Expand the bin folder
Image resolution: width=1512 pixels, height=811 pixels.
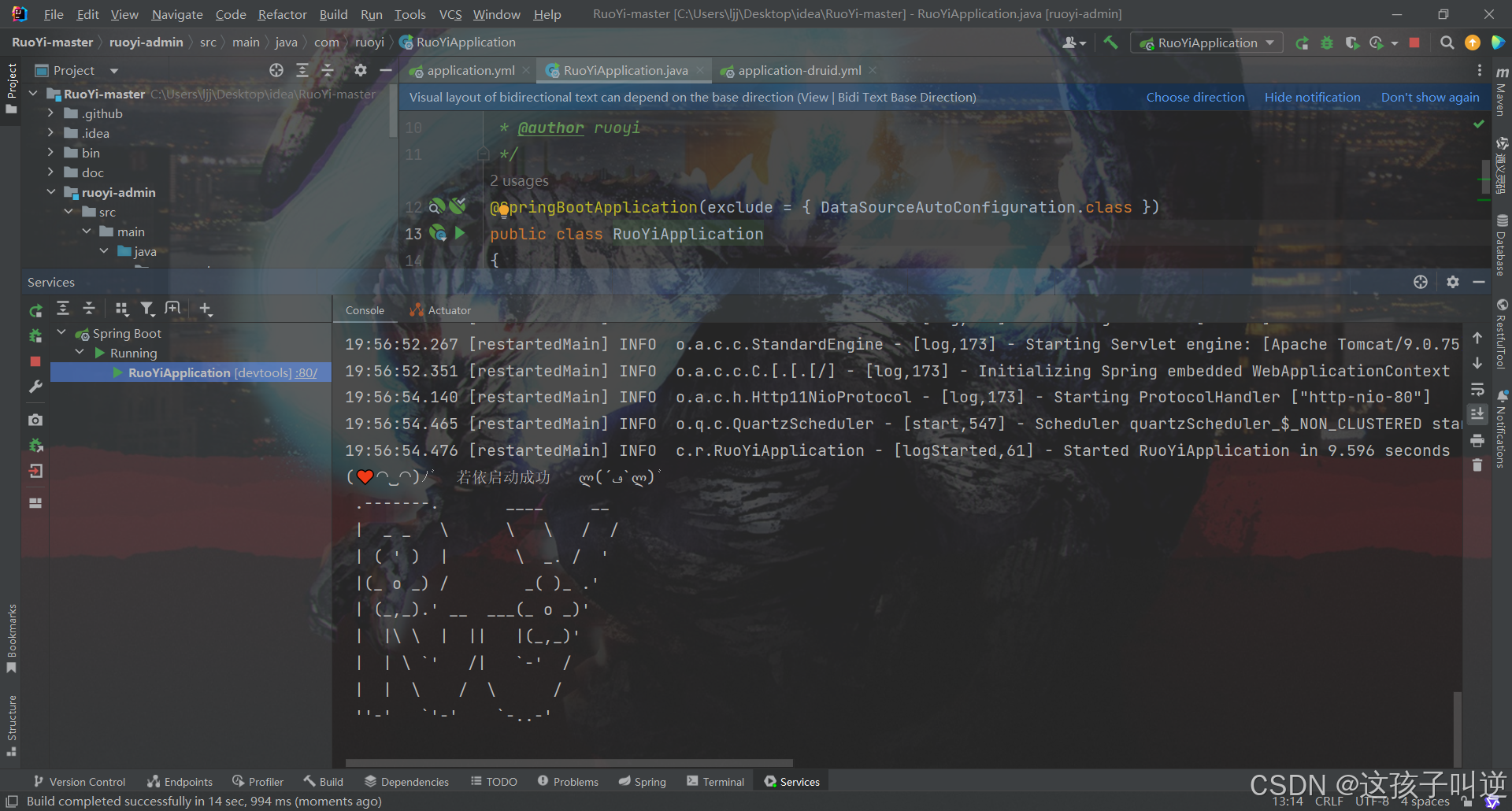tap(50, 153)
